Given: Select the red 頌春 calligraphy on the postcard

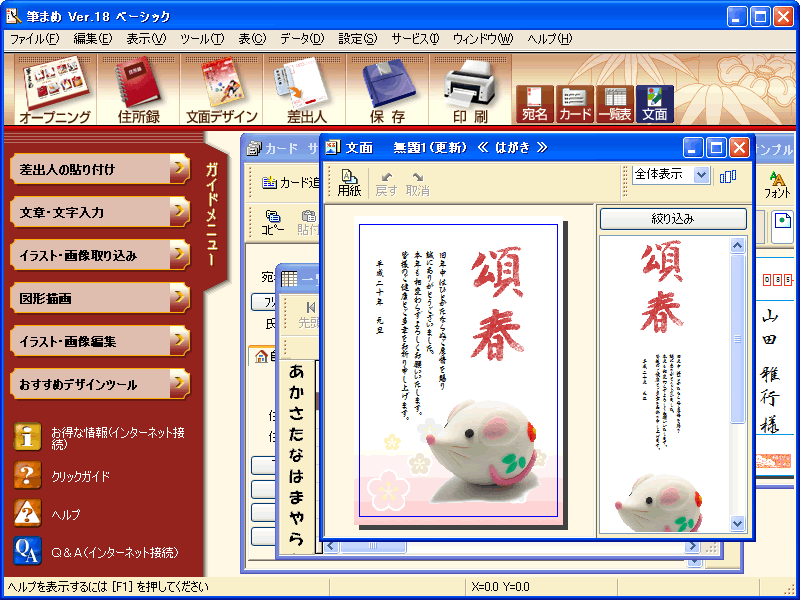Looking at the screenshot, I should [x=497, y=304].
